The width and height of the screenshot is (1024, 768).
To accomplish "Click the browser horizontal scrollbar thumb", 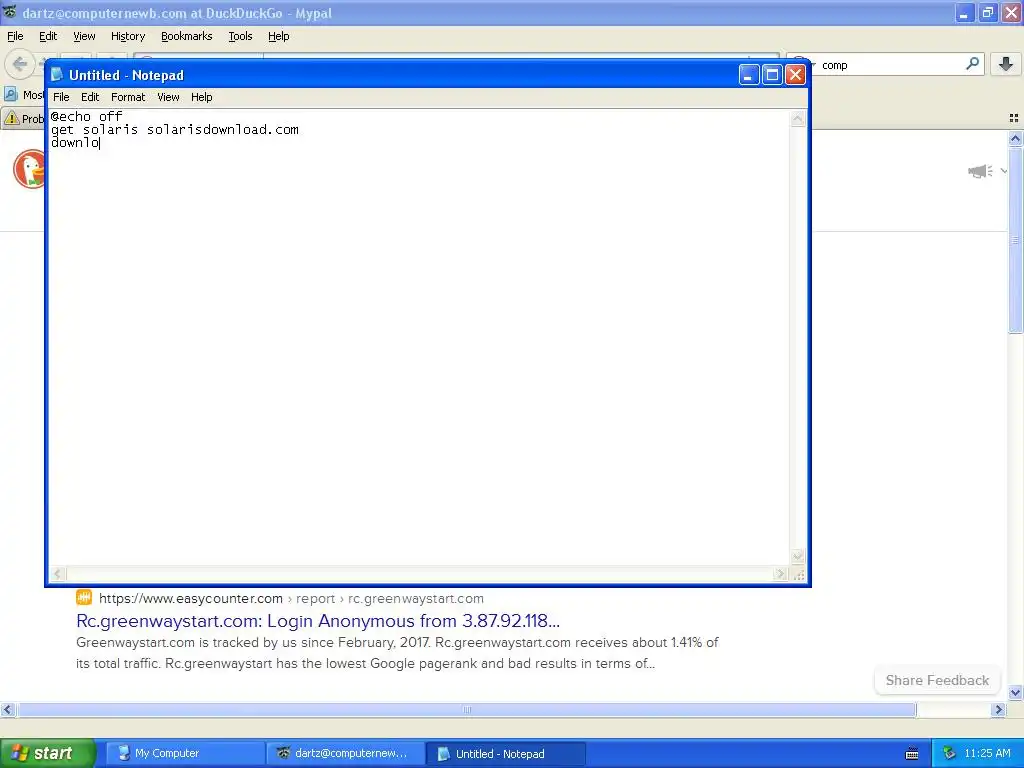I will (x=466, y=710).
